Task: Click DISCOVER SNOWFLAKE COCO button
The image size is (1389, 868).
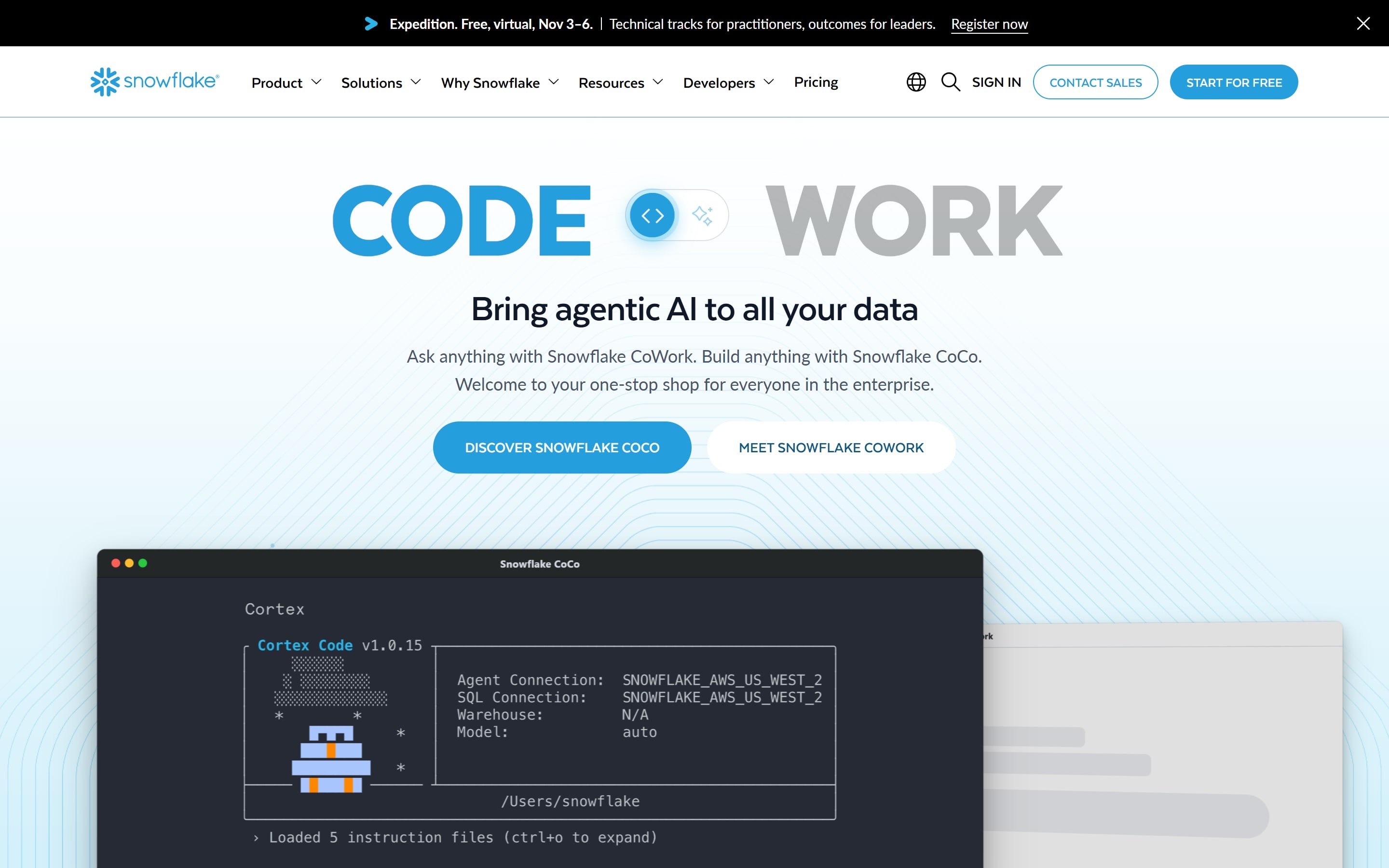Action: coord(562,447)
